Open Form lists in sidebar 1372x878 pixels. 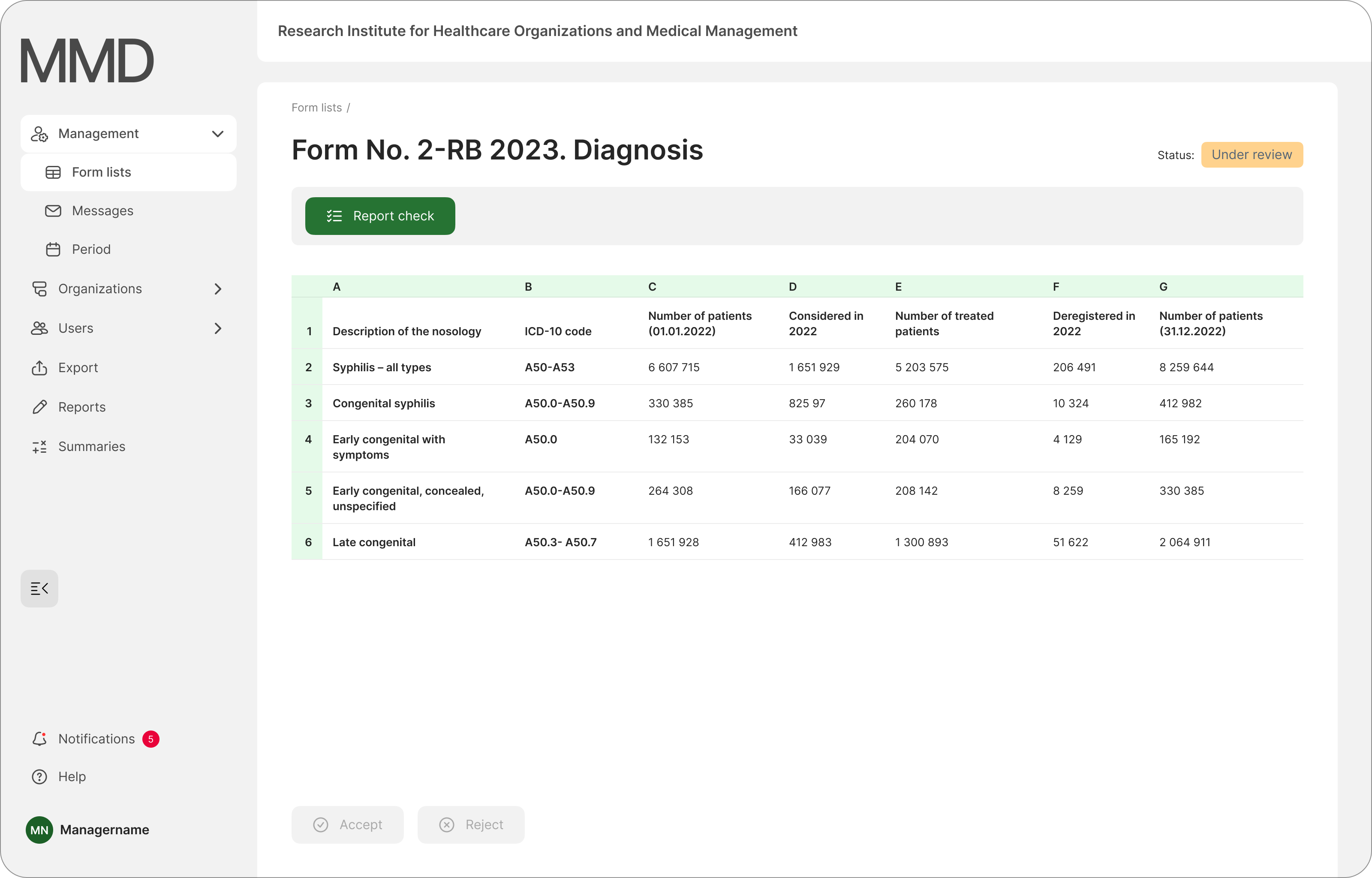(x=102, y=172)
